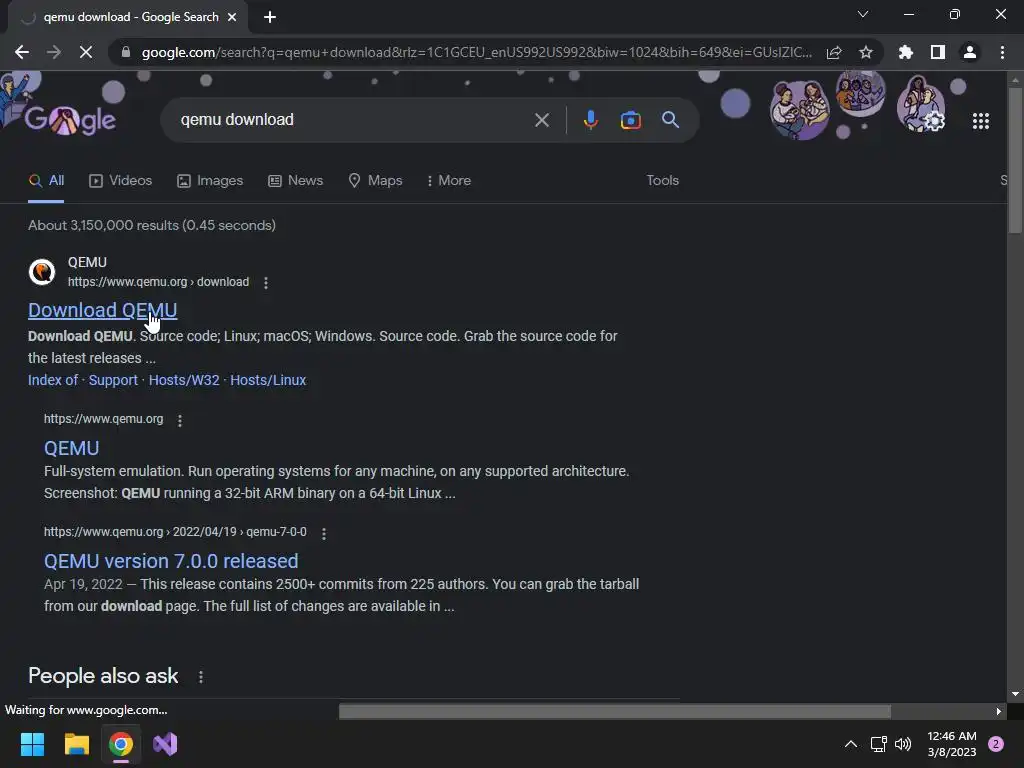Image resolution: width=1024 pixels, height=768 pixels.
Task: Open File Explorer from taskbar
Action: [76, 744]
